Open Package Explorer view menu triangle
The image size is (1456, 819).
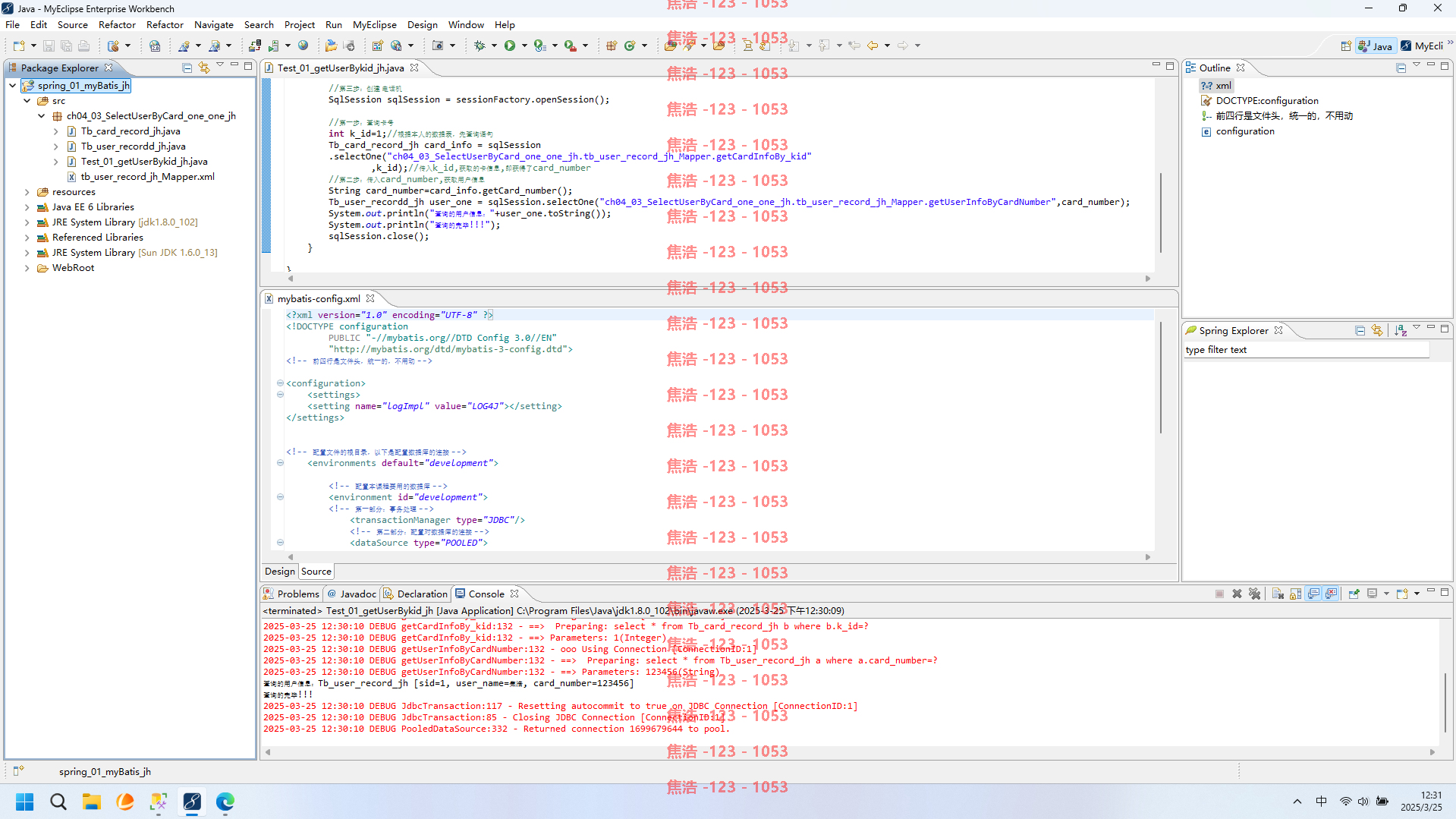pyautogui.click(x=220, y=65)
